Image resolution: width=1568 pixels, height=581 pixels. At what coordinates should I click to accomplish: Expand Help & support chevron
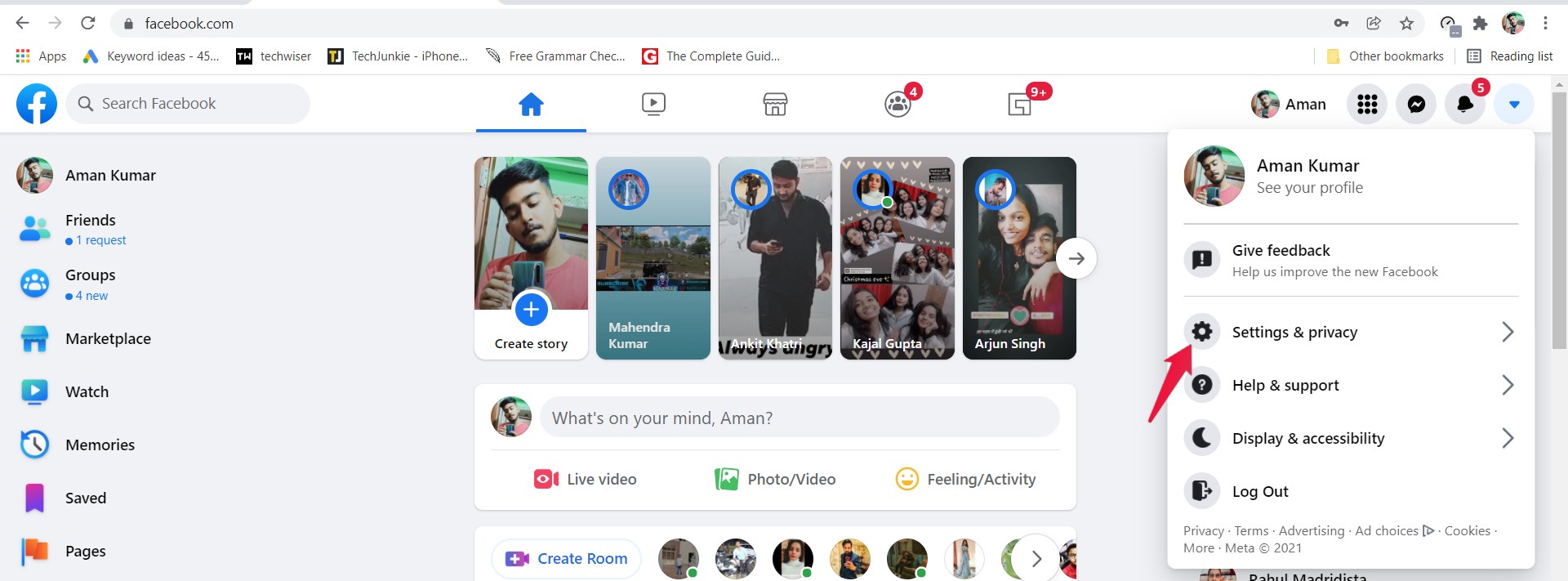coord(1508,385)
